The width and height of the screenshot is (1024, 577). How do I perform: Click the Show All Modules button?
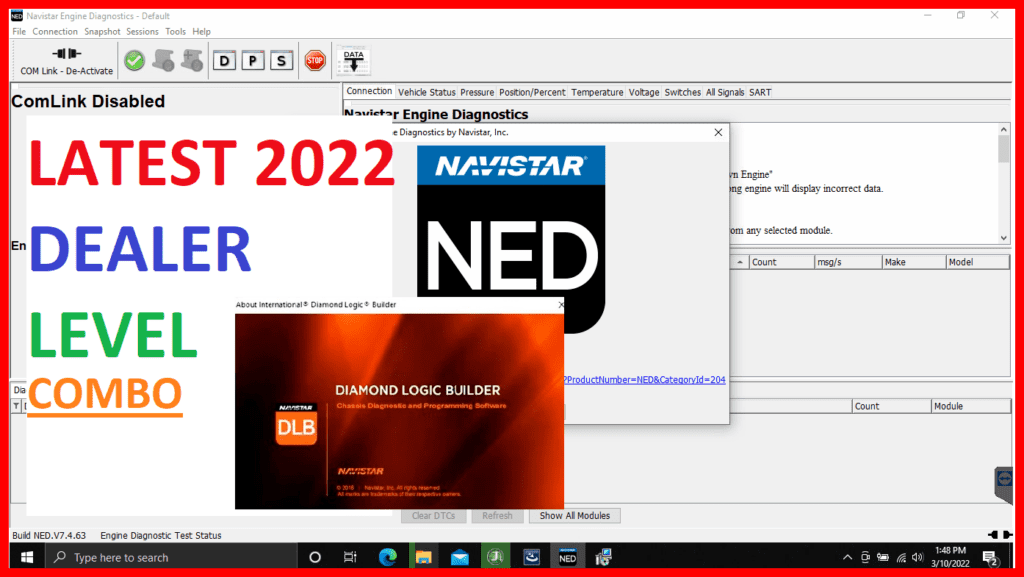(x=574, y=515)
